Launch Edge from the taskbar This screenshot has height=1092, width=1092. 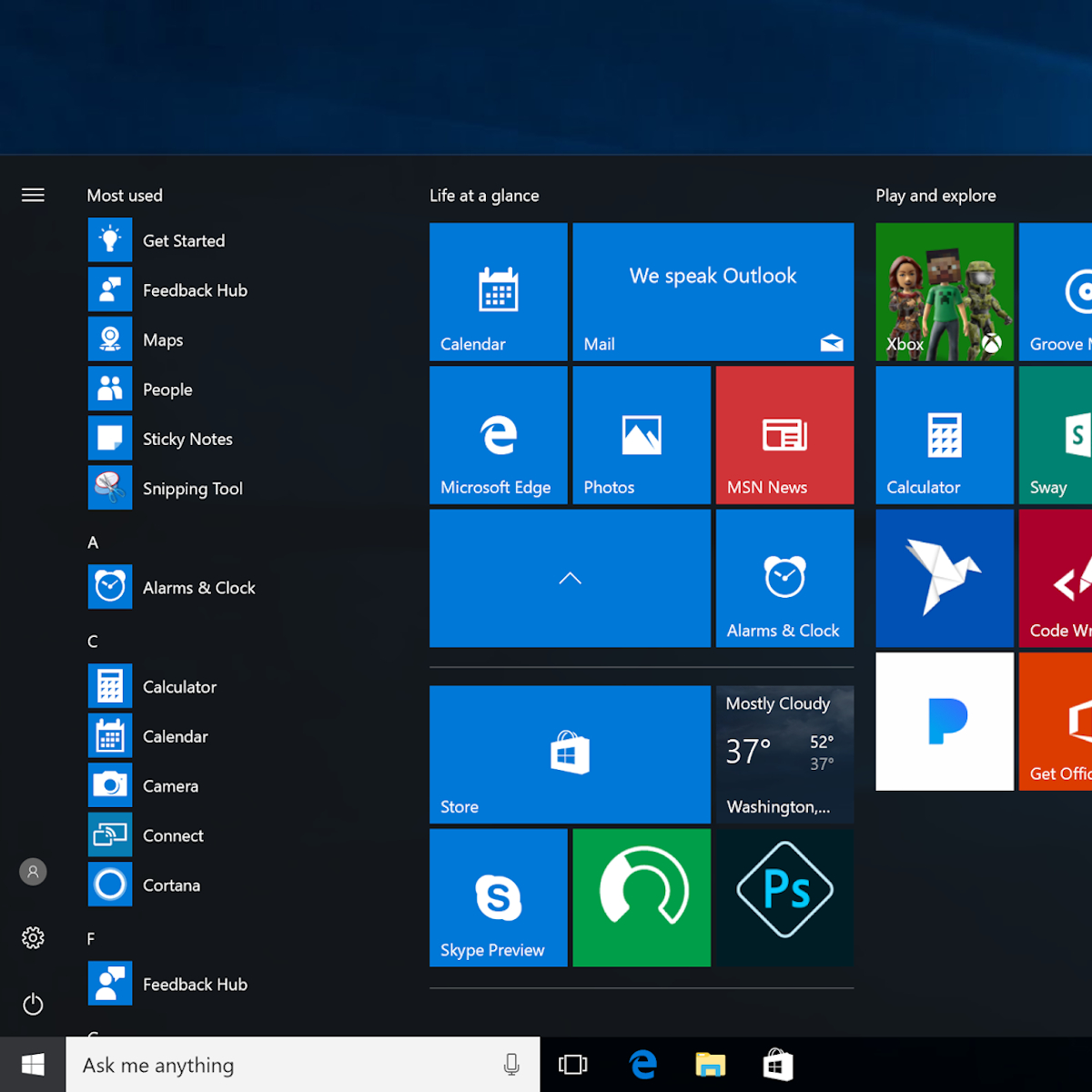point(643,1065)
